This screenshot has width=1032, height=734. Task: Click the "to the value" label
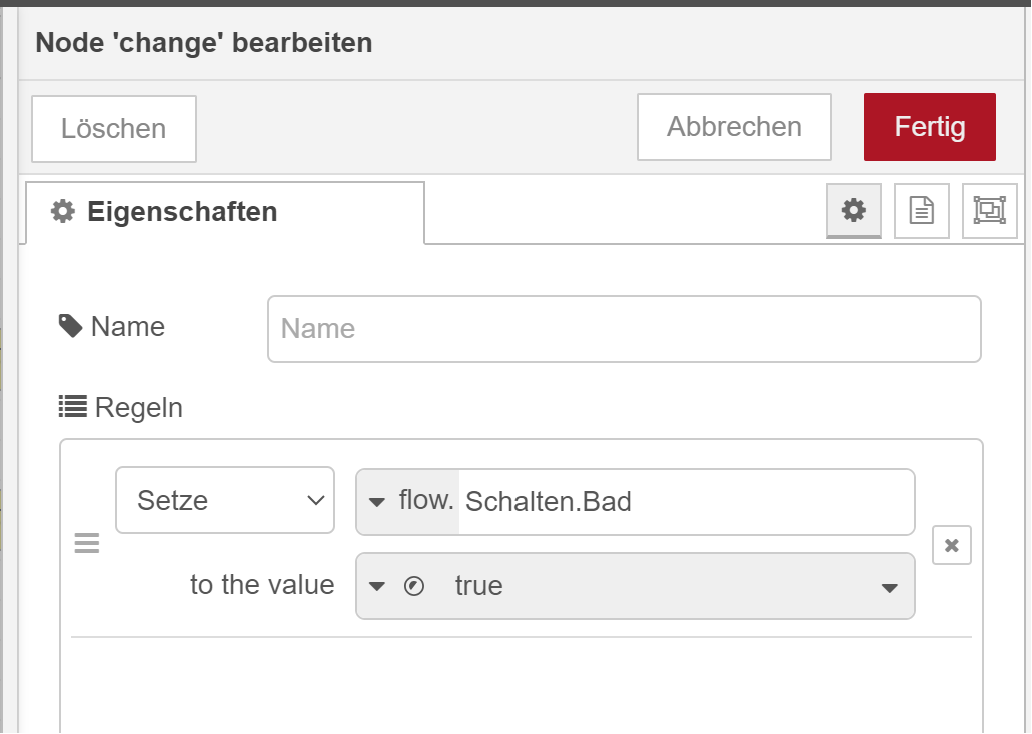[x=262, y=585]
